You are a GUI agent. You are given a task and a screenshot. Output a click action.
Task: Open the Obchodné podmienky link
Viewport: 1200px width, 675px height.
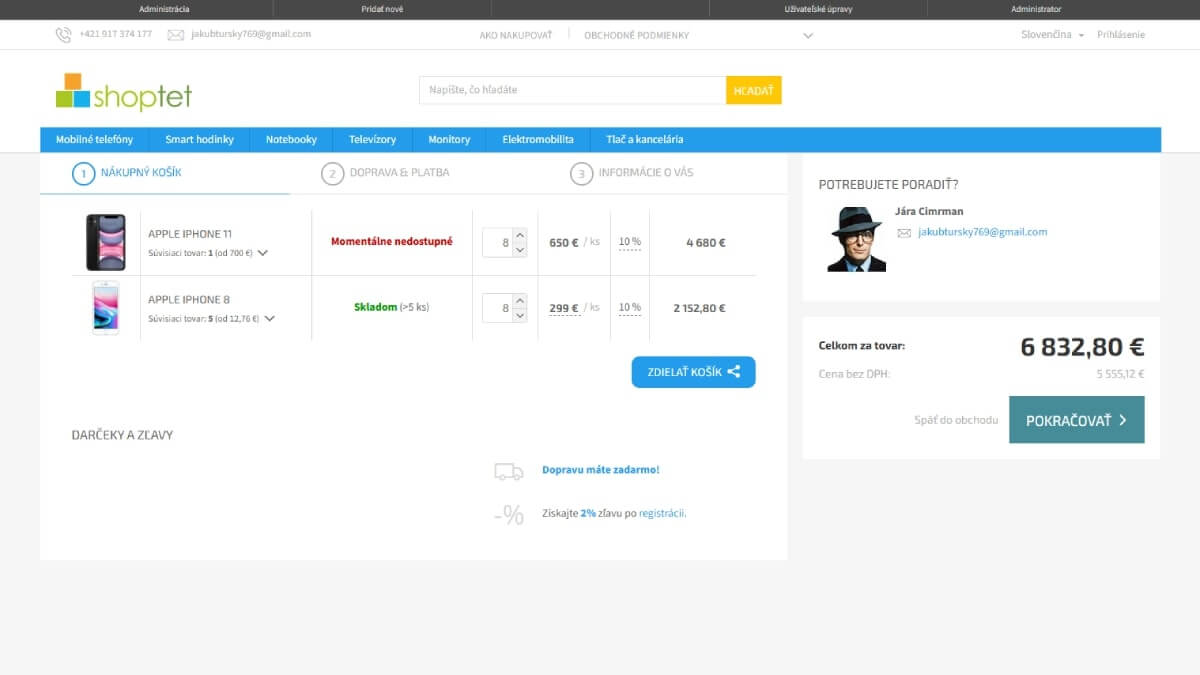(637, 35)
